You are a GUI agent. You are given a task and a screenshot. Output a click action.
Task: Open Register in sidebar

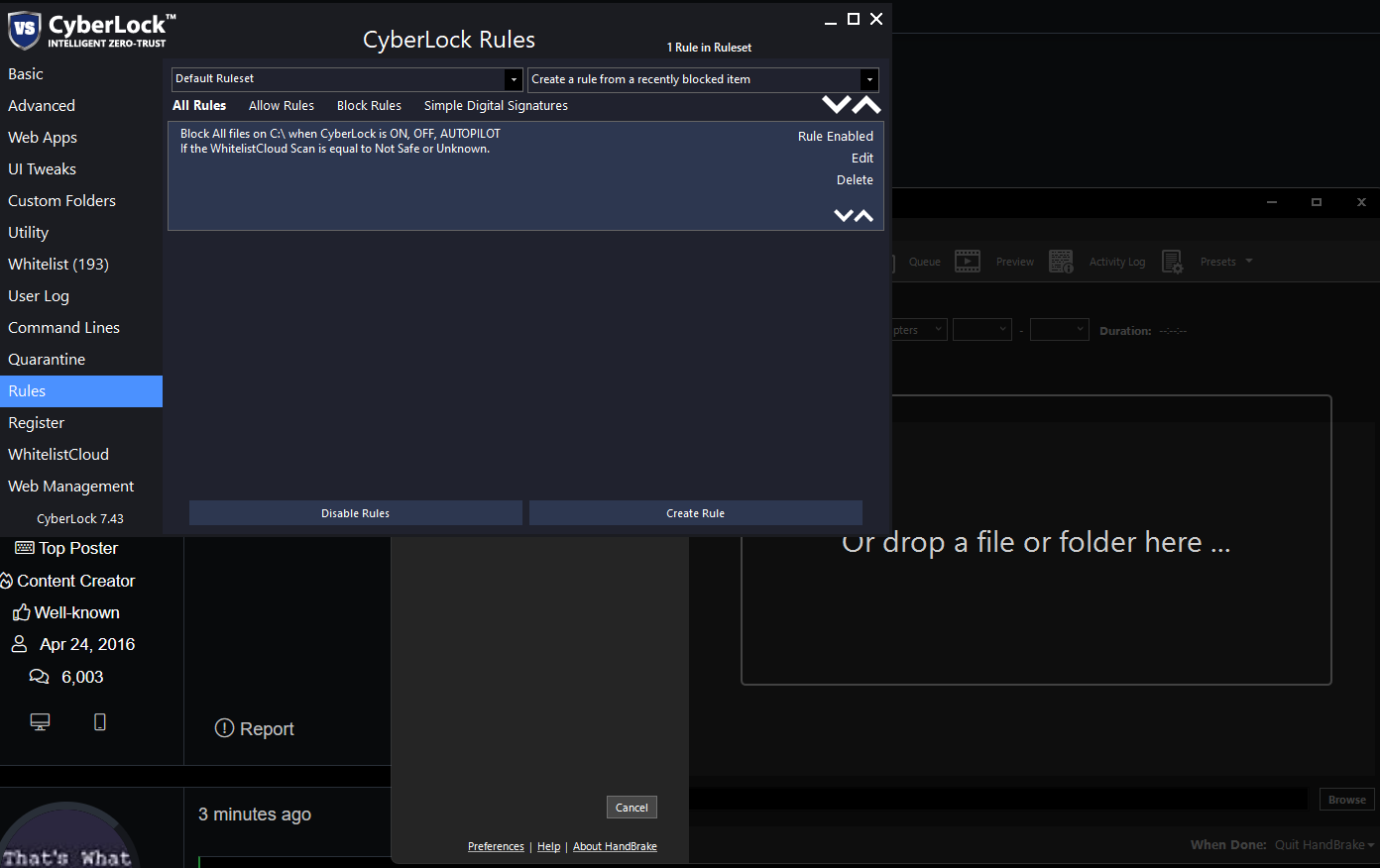point(81,422)
